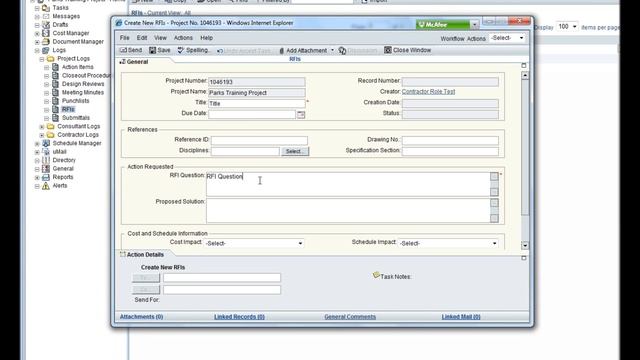The width and height of the screenshot is (640, 360).
Task: Click the General icon in the tree
Action: 46,169
